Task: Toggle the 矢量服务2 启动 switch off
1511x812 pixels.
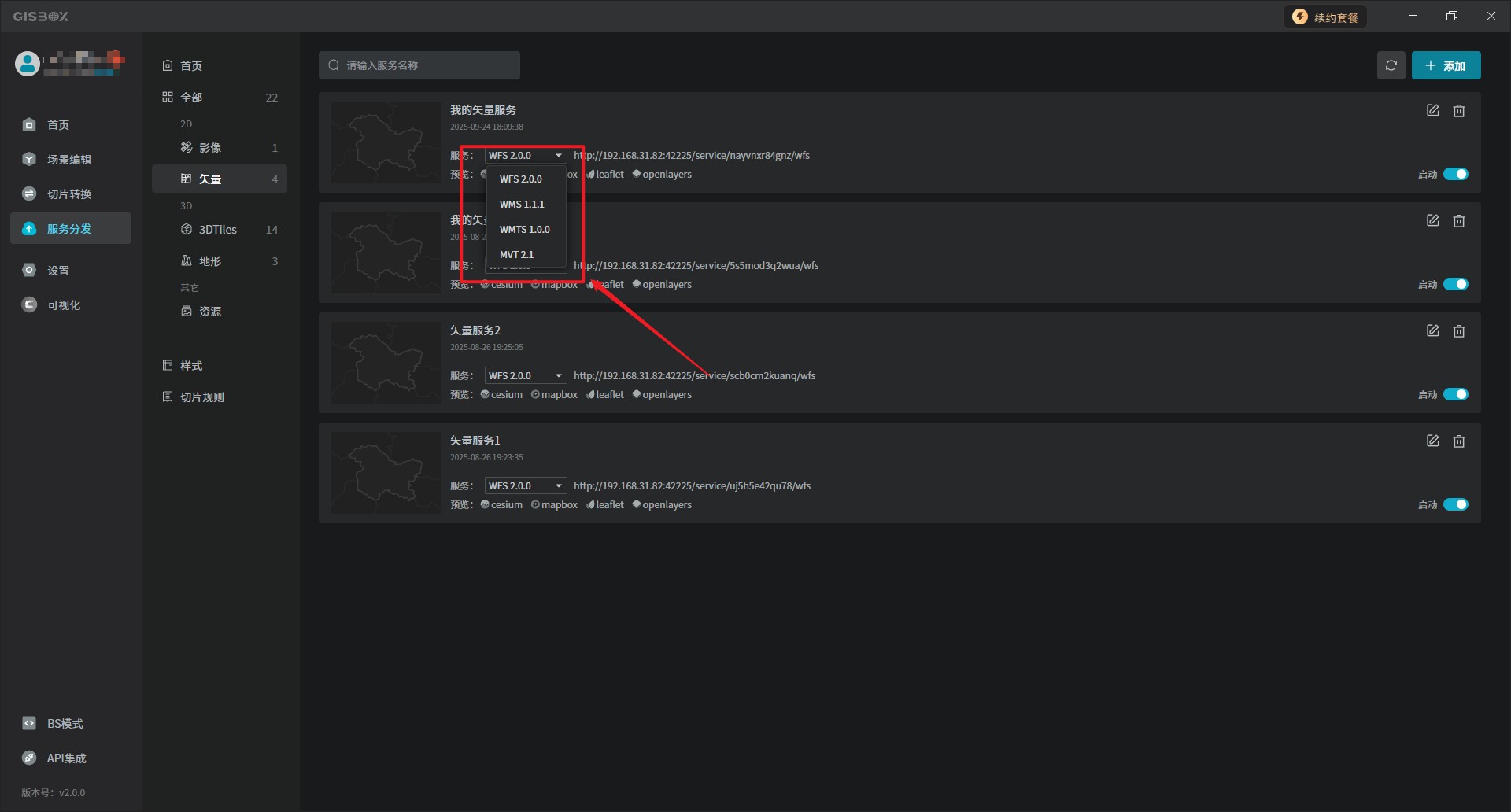Action: pyautogui.click(x=1455, y=394)
